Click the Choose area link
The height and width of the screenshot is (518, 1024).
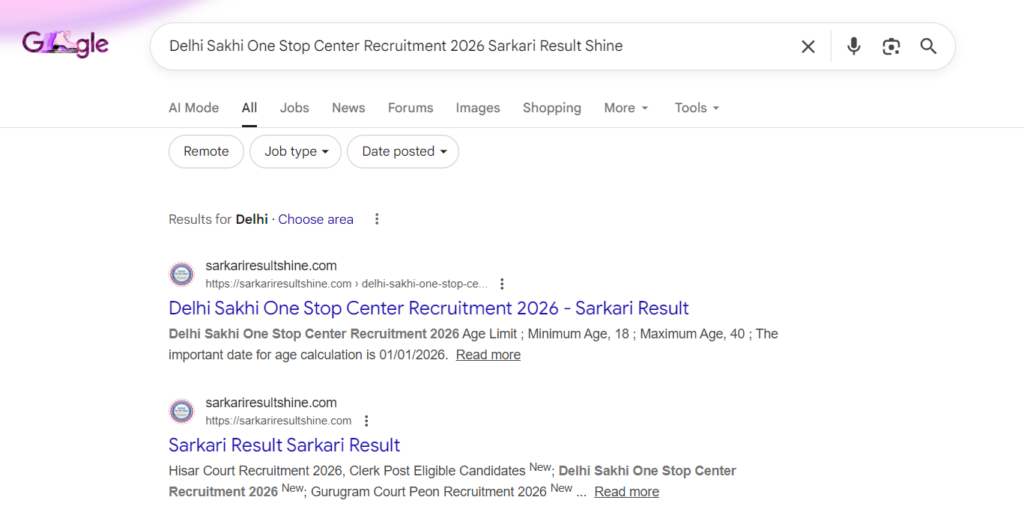(x=316, y=219)
